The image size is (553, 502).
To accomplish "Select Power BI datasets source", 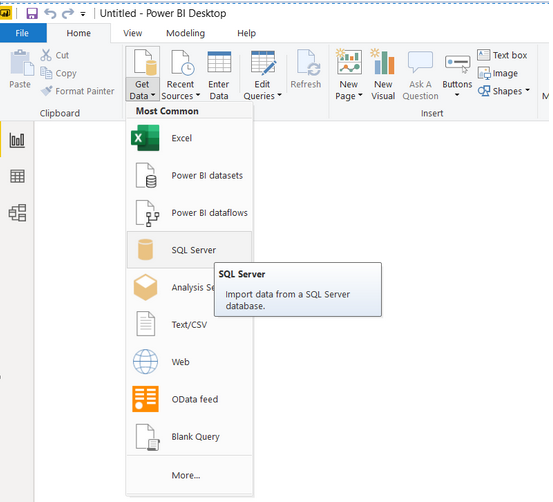I will click(x=189, y=175).
